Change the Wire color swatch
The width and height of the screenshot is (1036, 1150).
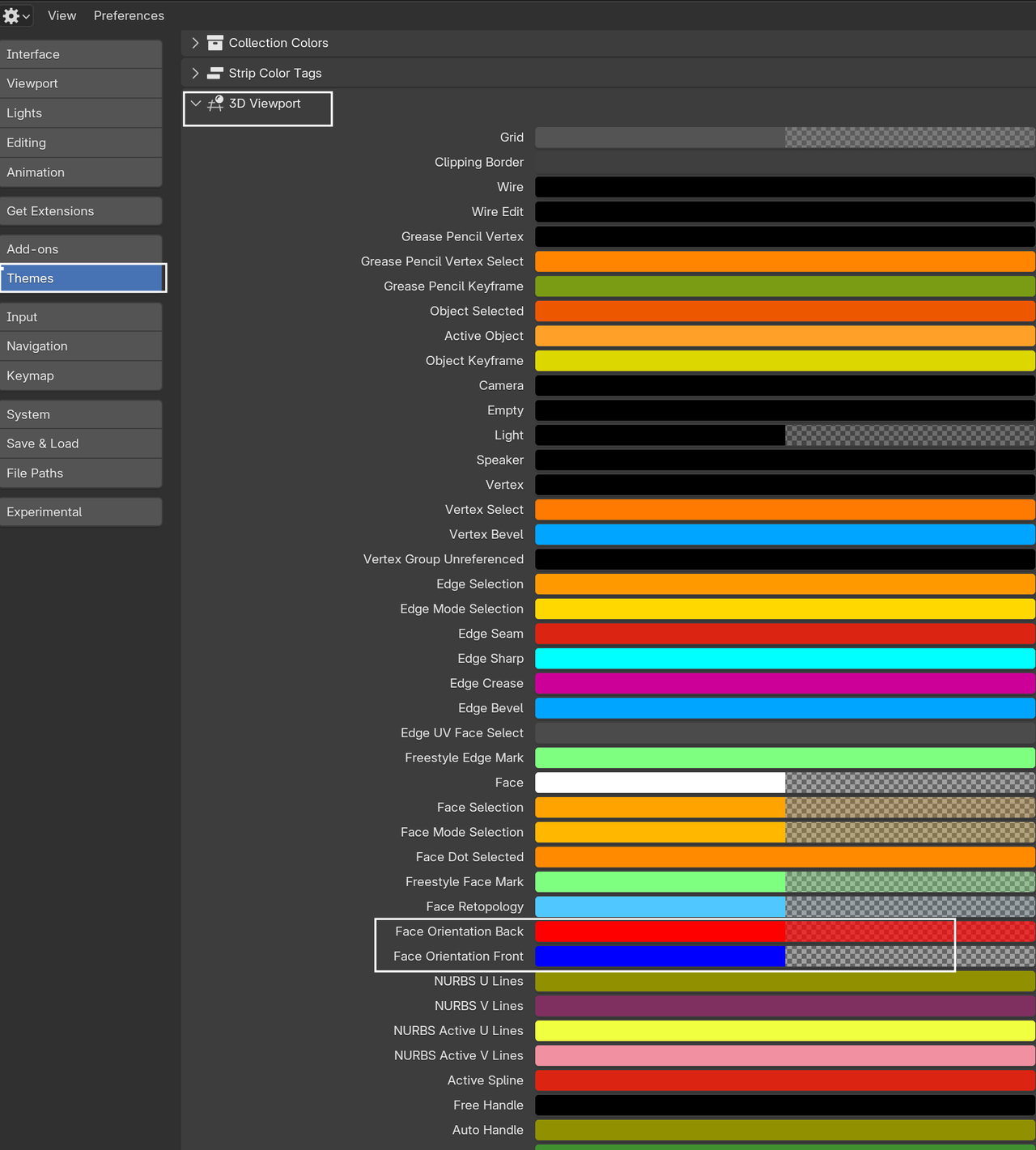coord(785,187)
